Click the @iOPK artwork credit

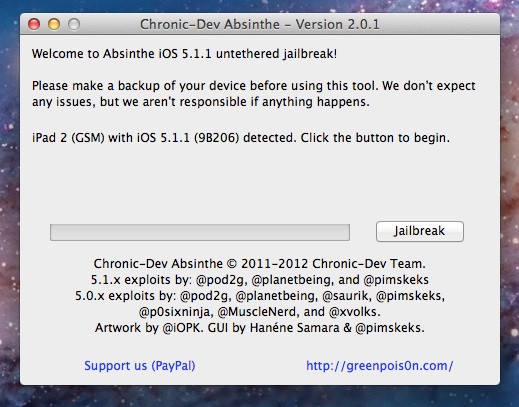point(183,328)
